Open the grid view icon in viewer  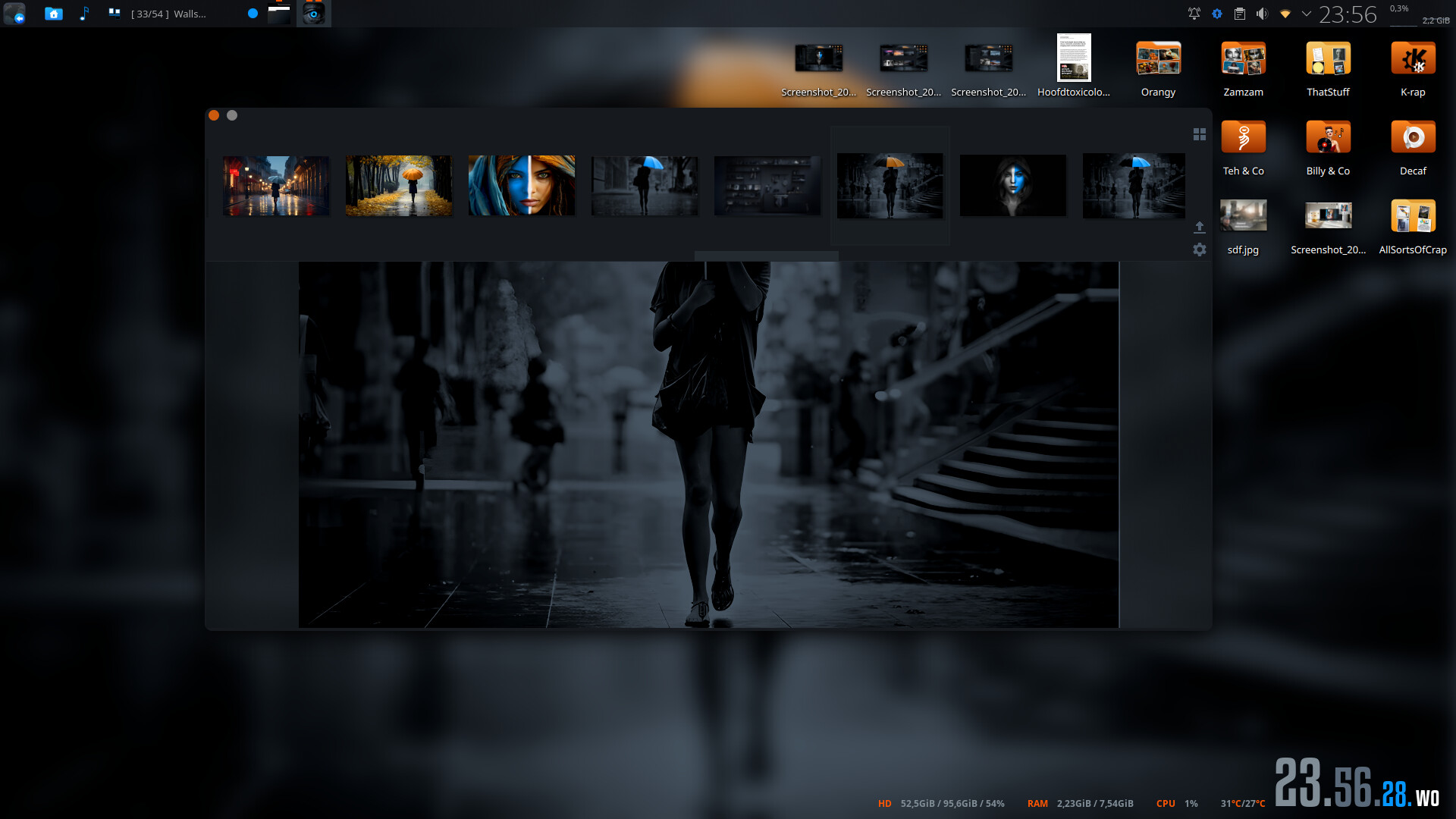(1199, 134)
